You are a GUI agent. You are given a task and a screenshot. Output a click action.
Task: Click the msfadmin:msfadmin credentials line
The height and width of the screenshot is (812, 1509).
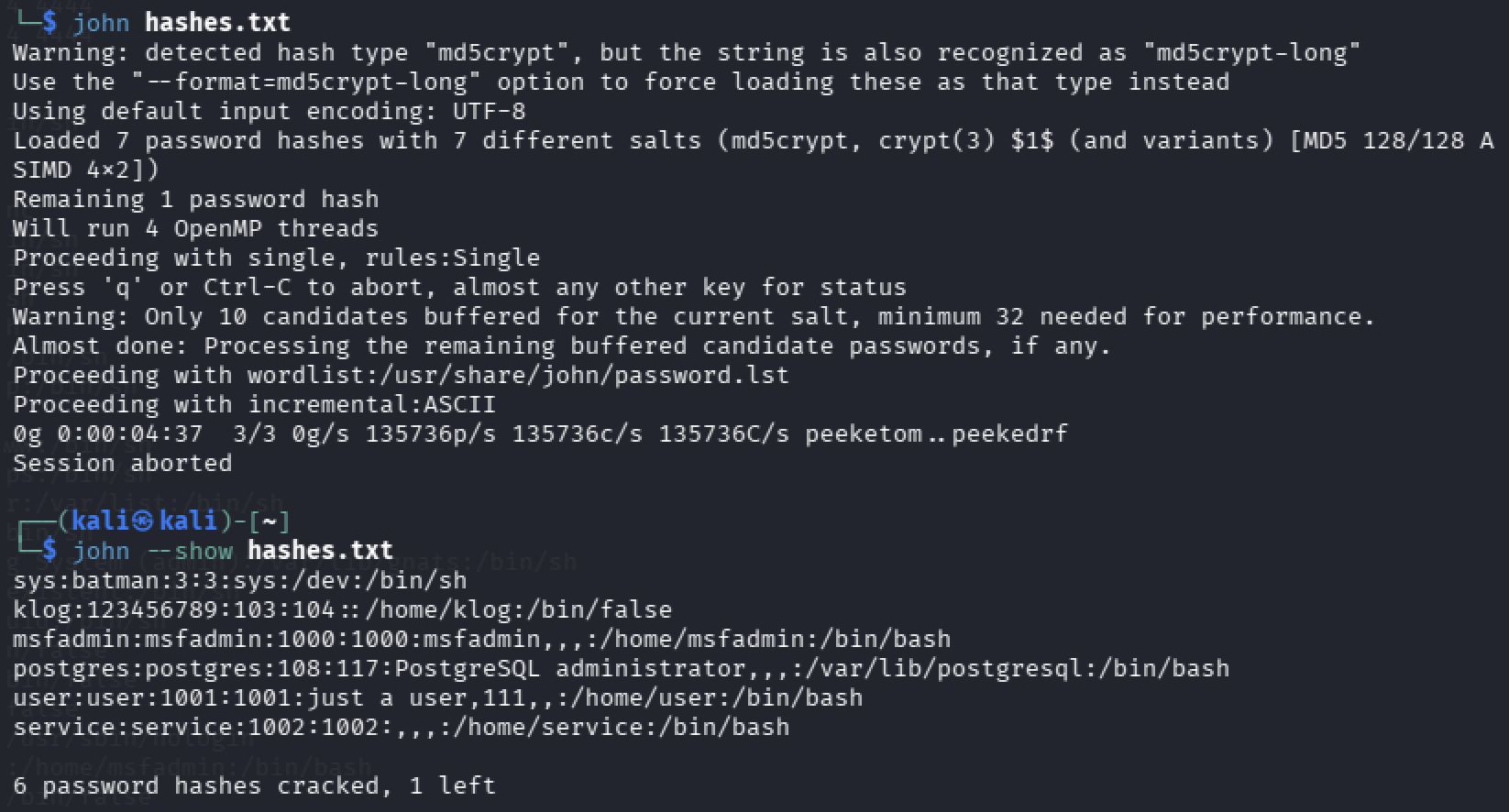point(482,639)
